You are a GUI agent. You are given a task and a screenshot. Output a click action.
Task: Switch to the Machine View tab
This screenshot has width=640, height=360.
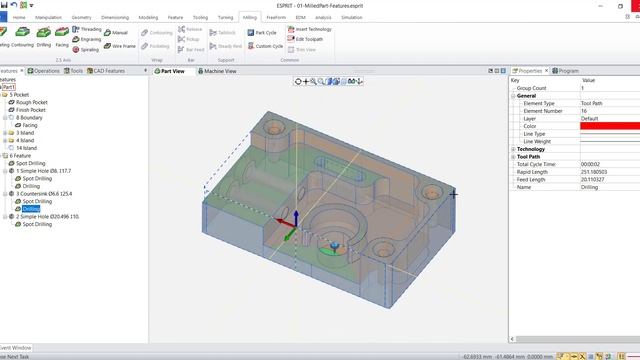click(x=217, y=71)
